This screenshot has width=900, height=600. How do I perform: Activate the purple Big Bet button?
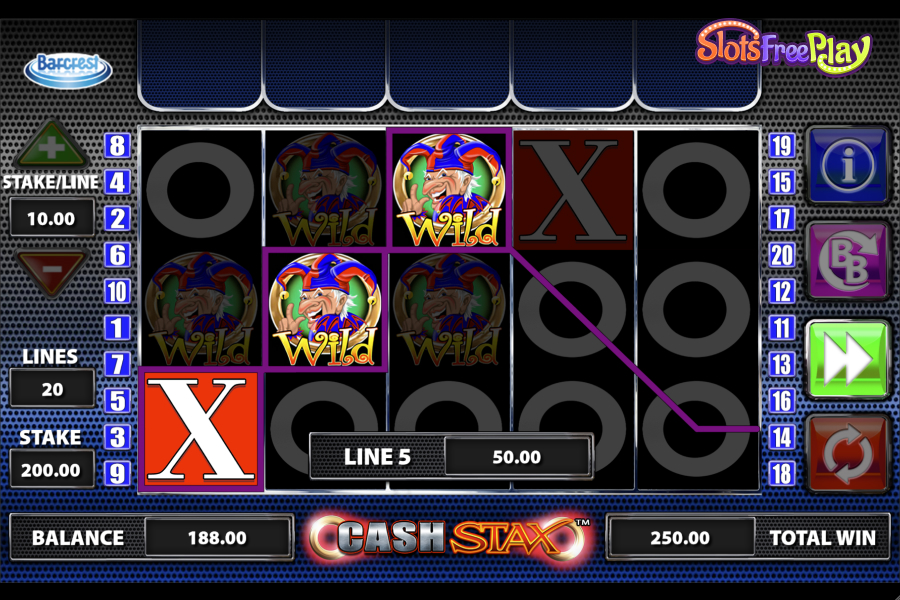point(848,261)
